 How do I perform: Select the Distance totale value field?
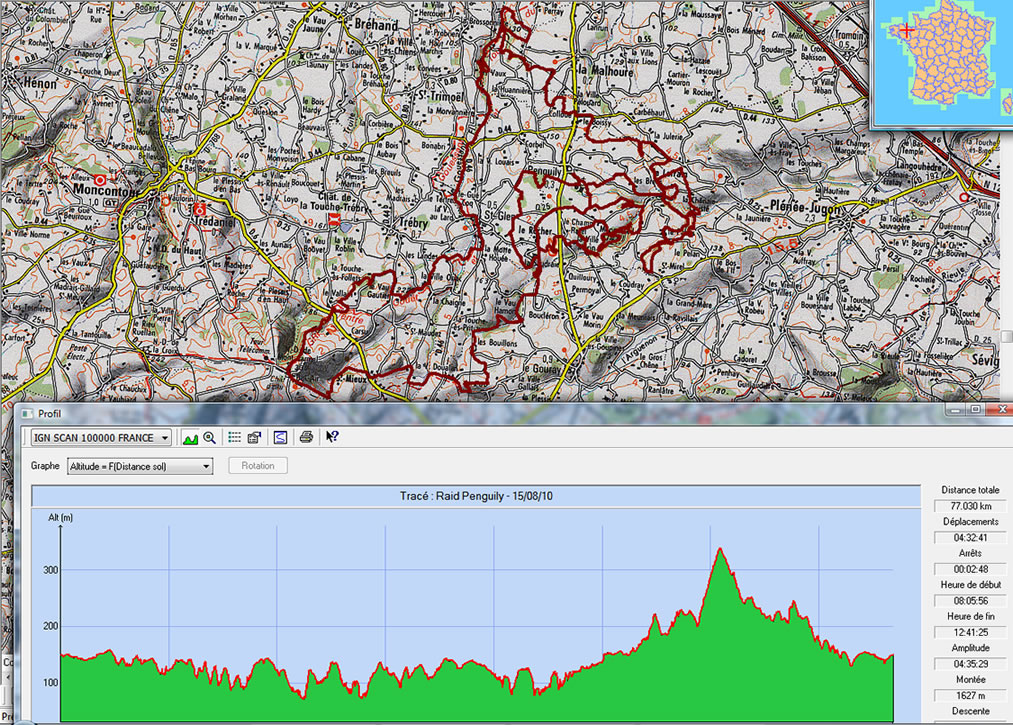click(966, 507)
